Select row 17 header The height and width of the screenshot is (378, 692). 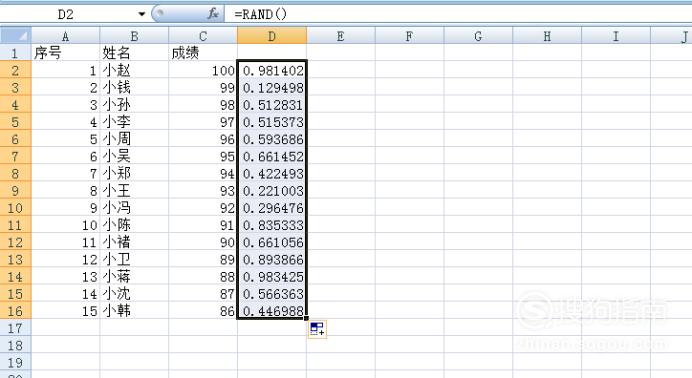click(x=15, y=328)
